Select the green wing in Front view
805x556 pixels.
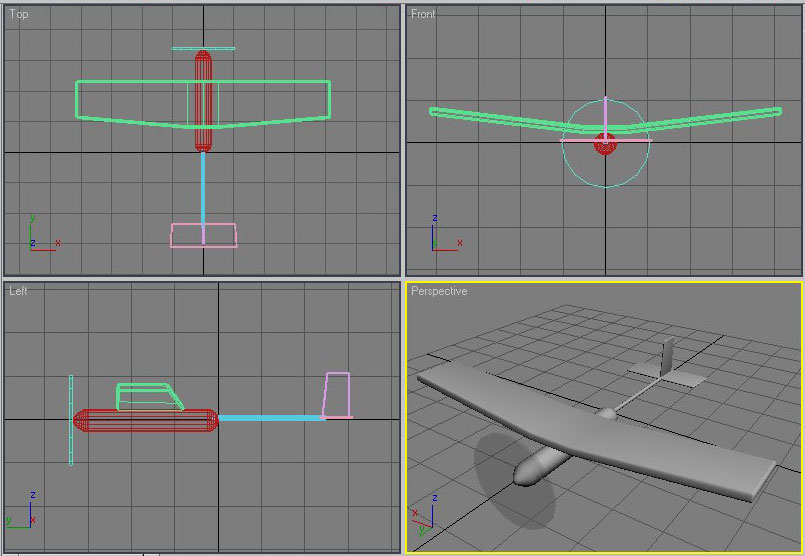pyautogui.click(x=700, y=119)
